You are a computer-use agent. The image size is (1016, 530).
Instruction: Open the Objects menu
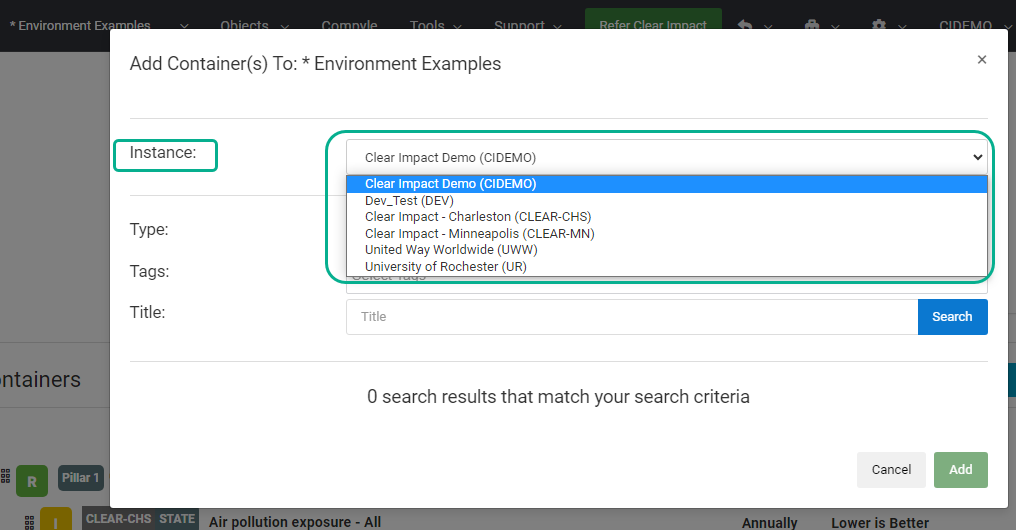(x=254, y=26)
